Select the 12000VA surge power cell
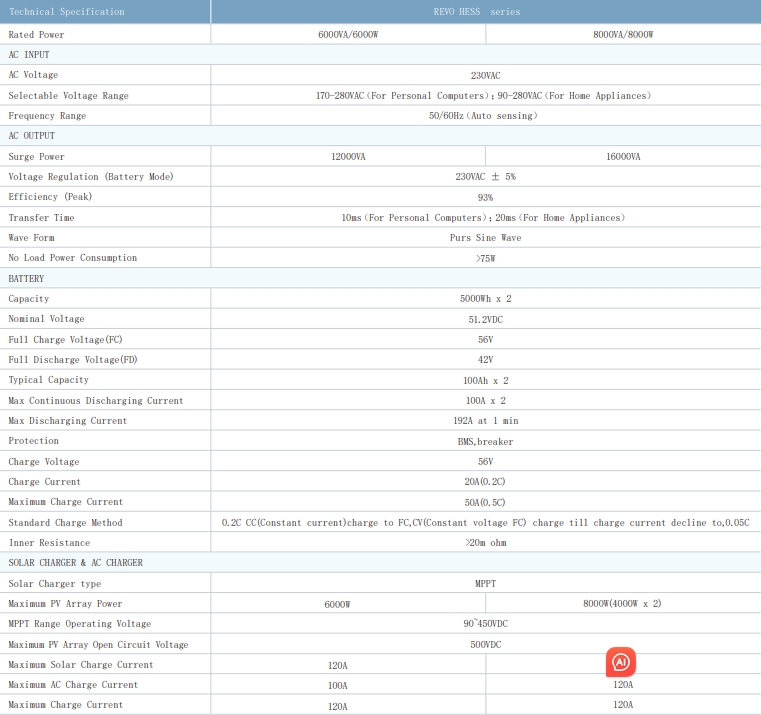This screenshot has width=761, height=715. (347, 157)
